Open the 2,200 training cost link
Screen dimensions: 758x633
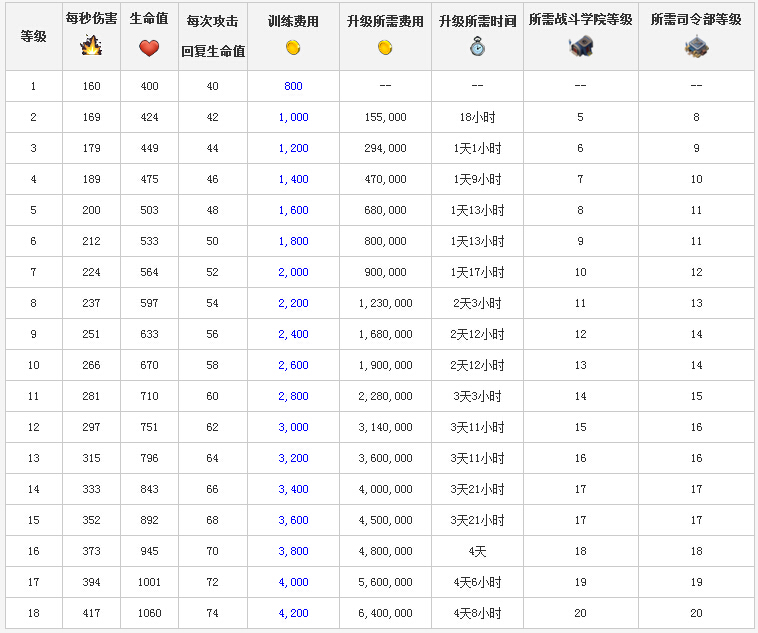pos(293,303)
